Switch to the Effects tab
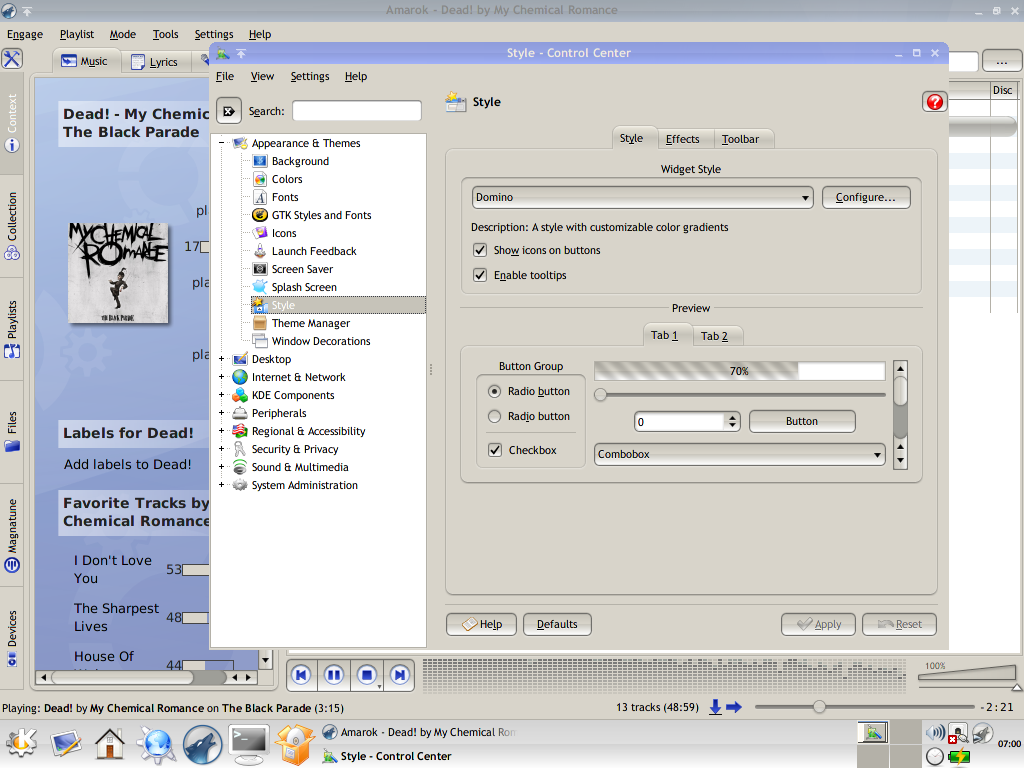This screenshot has height=768, width=1024. click(682, 139)
